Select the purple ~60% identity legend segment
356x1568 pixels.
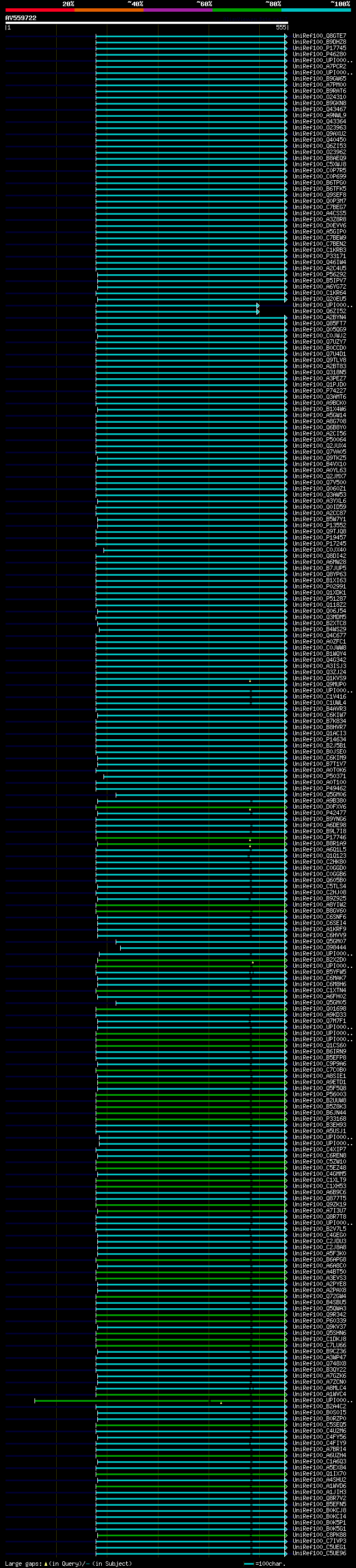click(179, 10)
